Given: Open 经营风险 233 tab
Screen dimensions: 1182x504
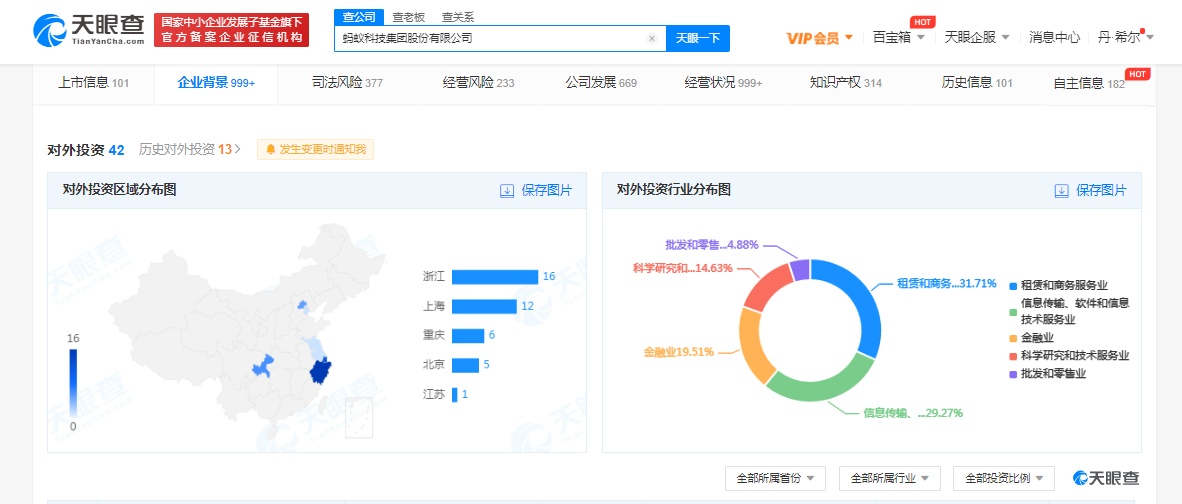Looking at the screenshot, I should (479, 83).
